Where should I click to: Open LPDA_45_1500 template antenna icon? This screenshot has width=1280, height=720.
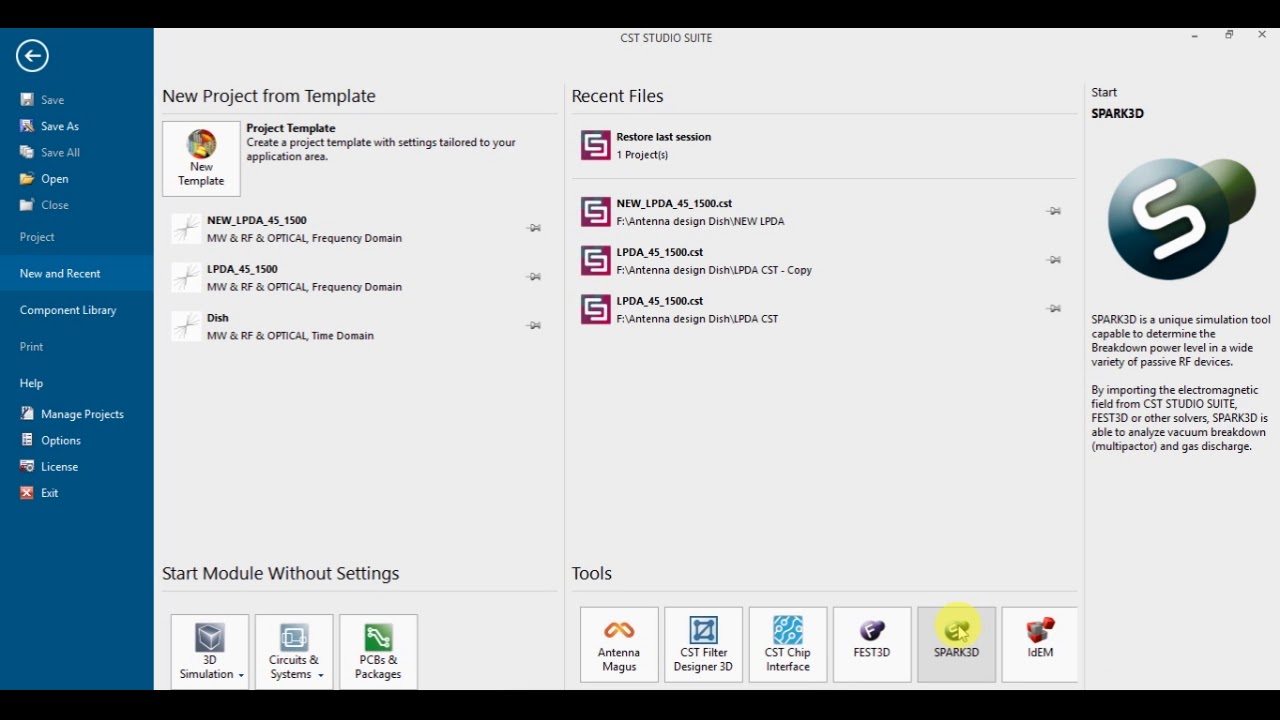pos(186,277)
